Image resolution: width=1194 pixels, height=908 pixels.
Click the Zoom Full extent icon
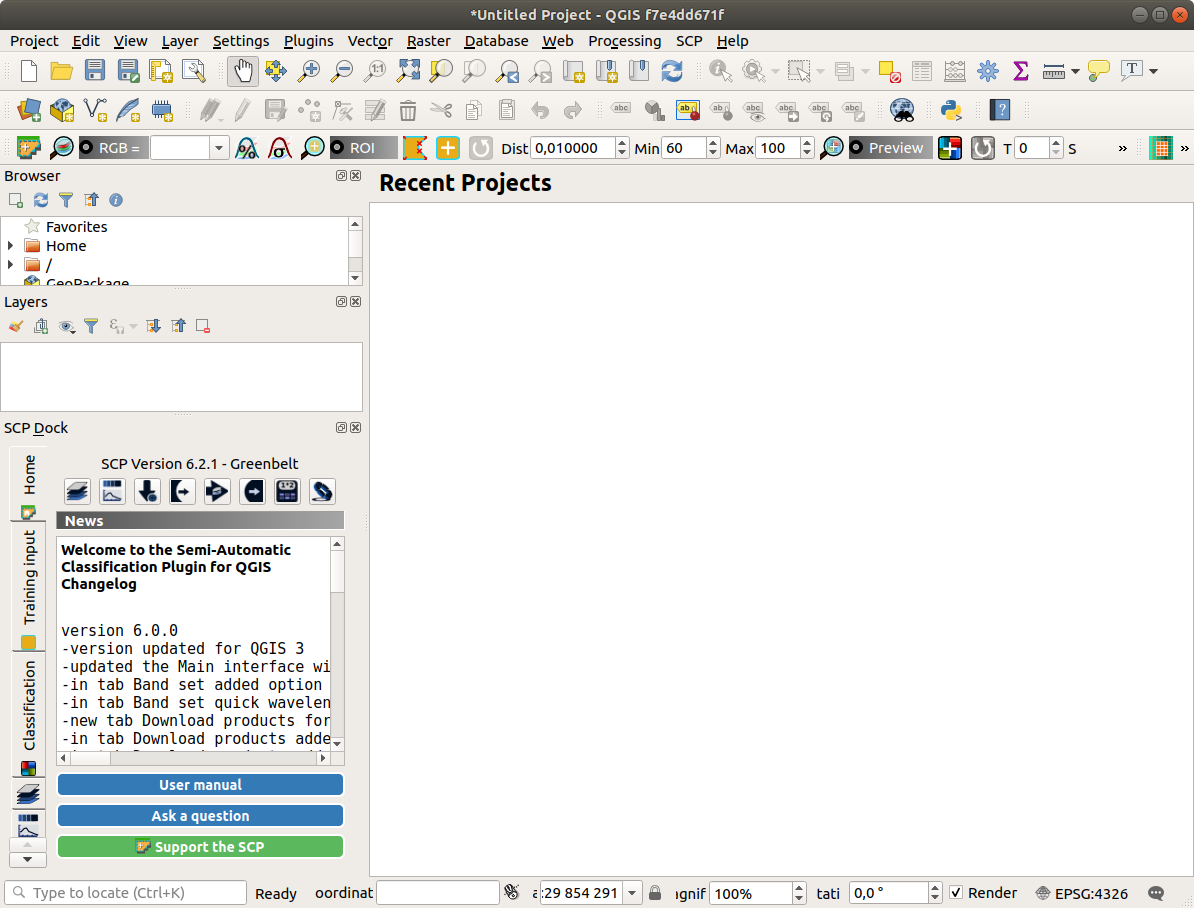click(x=408, y=70)
